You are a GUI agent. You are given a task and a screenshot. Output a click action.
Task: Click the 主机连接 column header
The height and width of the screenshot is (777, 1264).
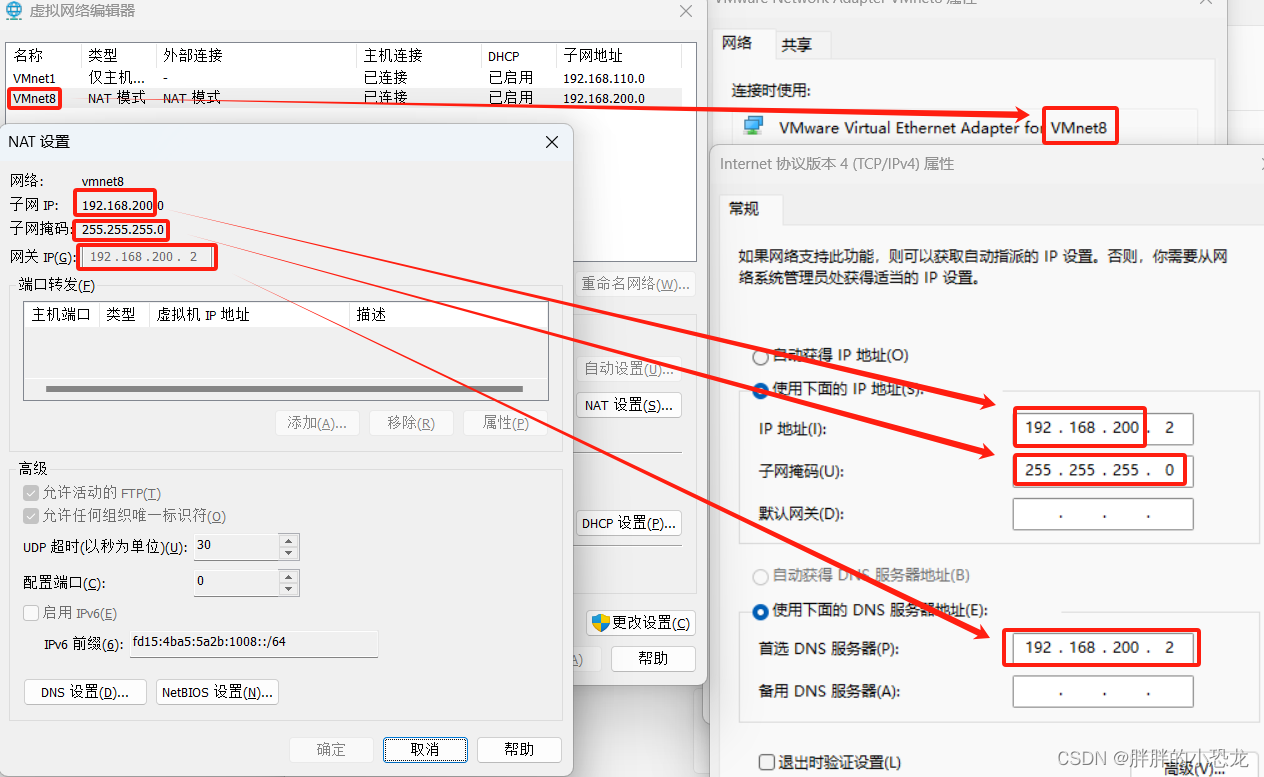418,55
